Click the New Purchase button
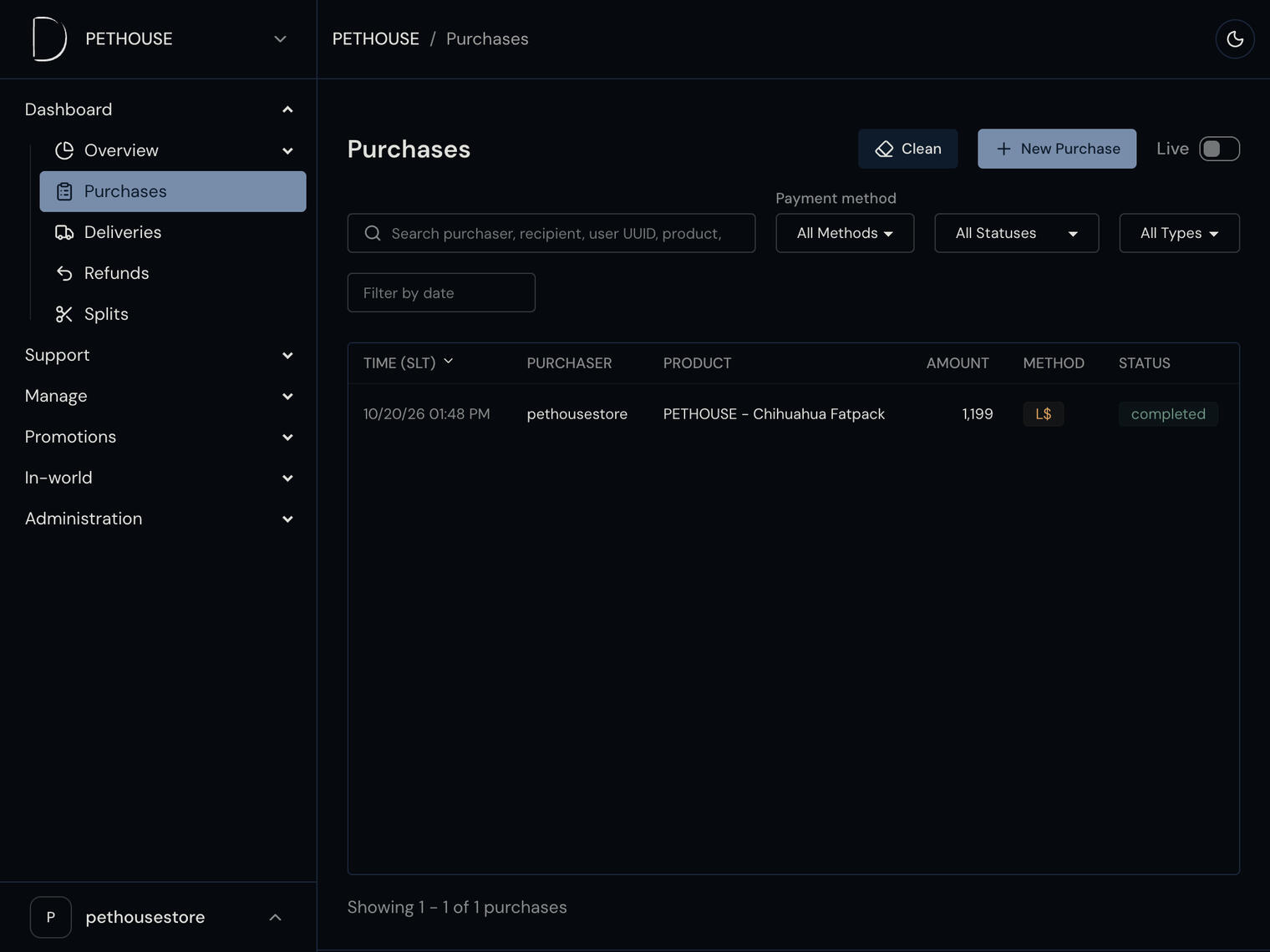1270x952 pixels. click(x=1057, y=149)
